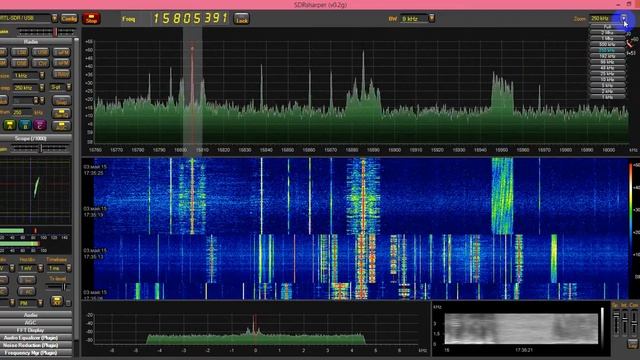This screenshot has width=640, height=360.
Task: Expand the Noise Reduction (Plugin) panel
Action: (36, 345)
